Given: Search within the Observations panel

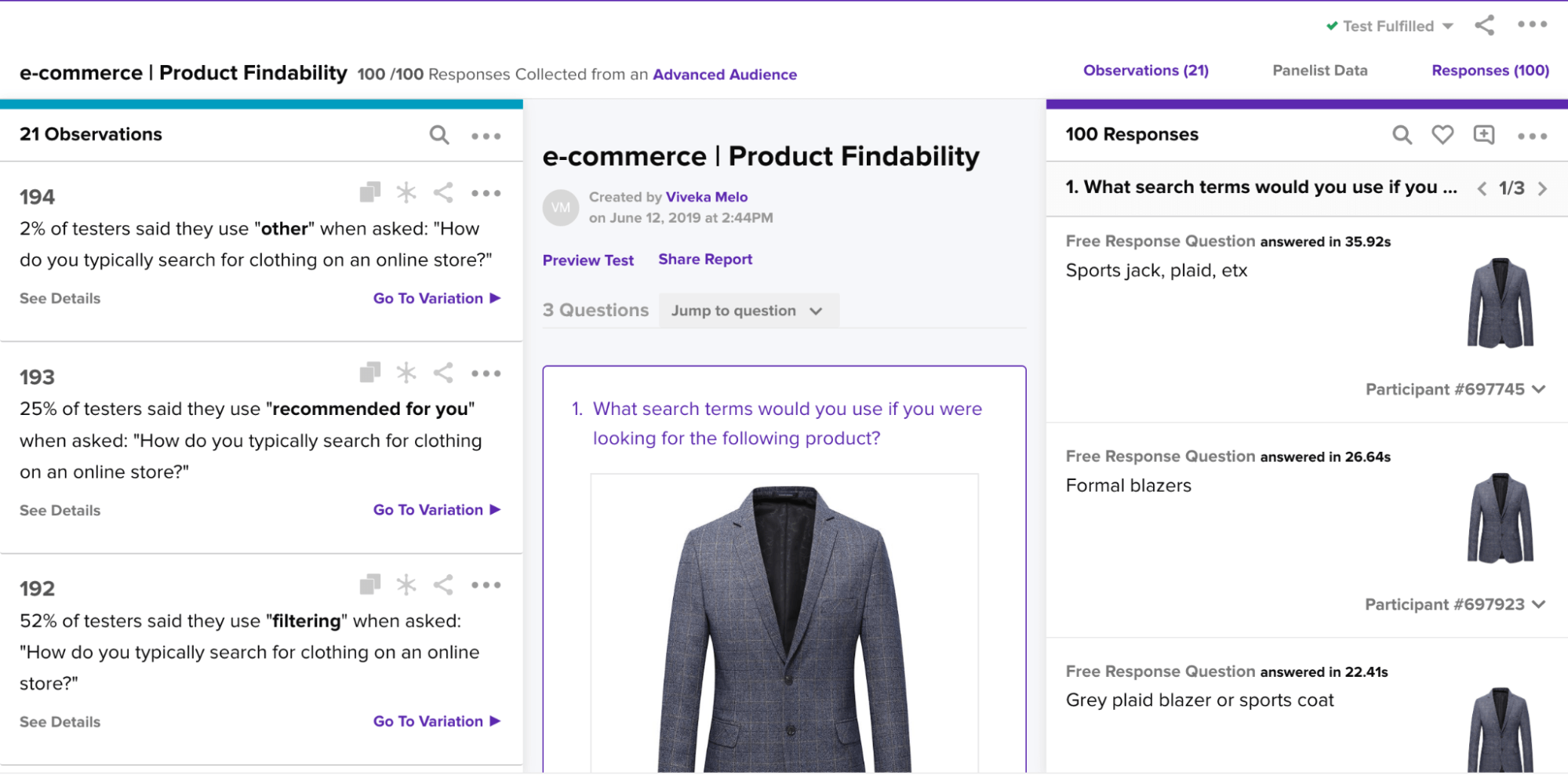Looking at the screenshot, I should [x=439, y=135].
